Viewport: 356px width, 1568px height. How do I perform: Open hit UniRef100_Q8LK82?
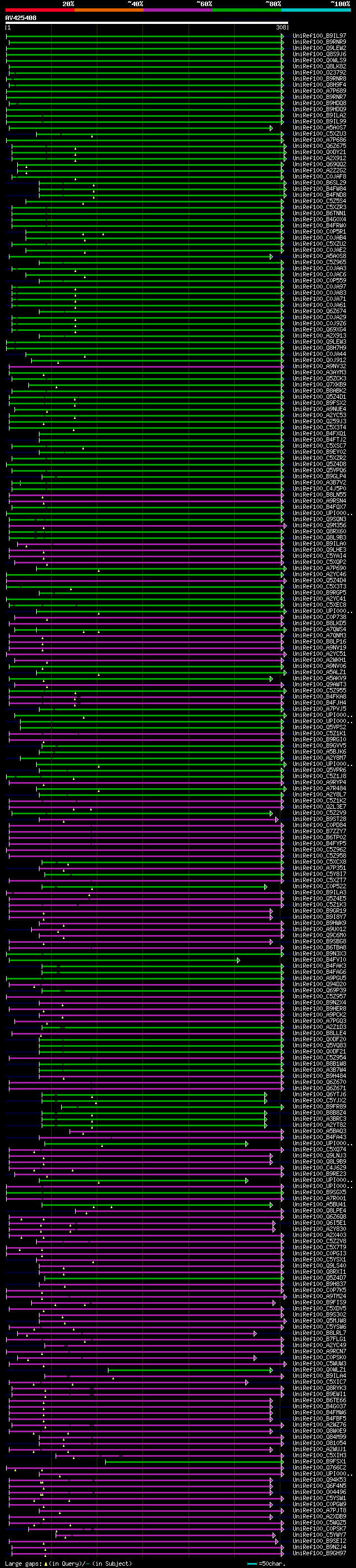[319, 66]
